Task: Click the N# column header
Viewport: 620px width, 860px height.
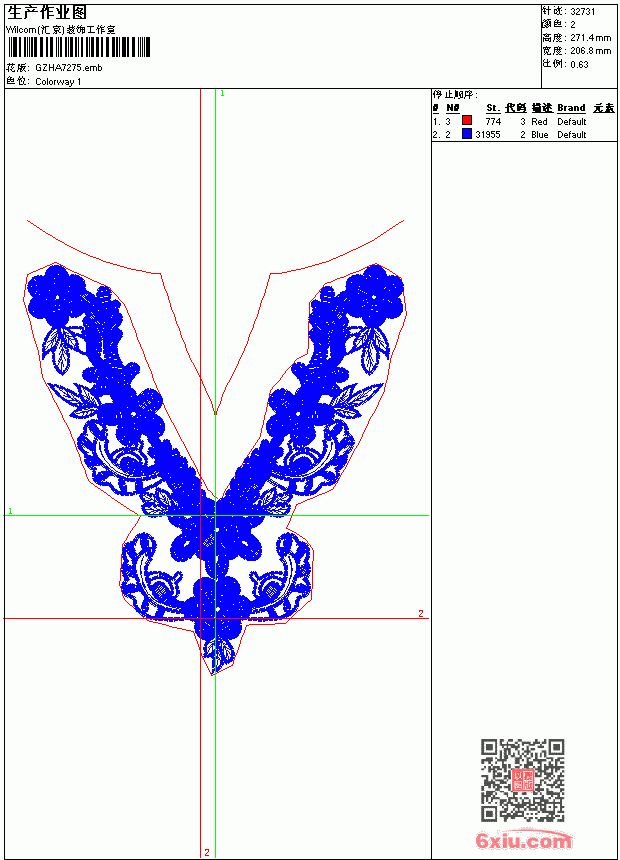Action: 452,108
